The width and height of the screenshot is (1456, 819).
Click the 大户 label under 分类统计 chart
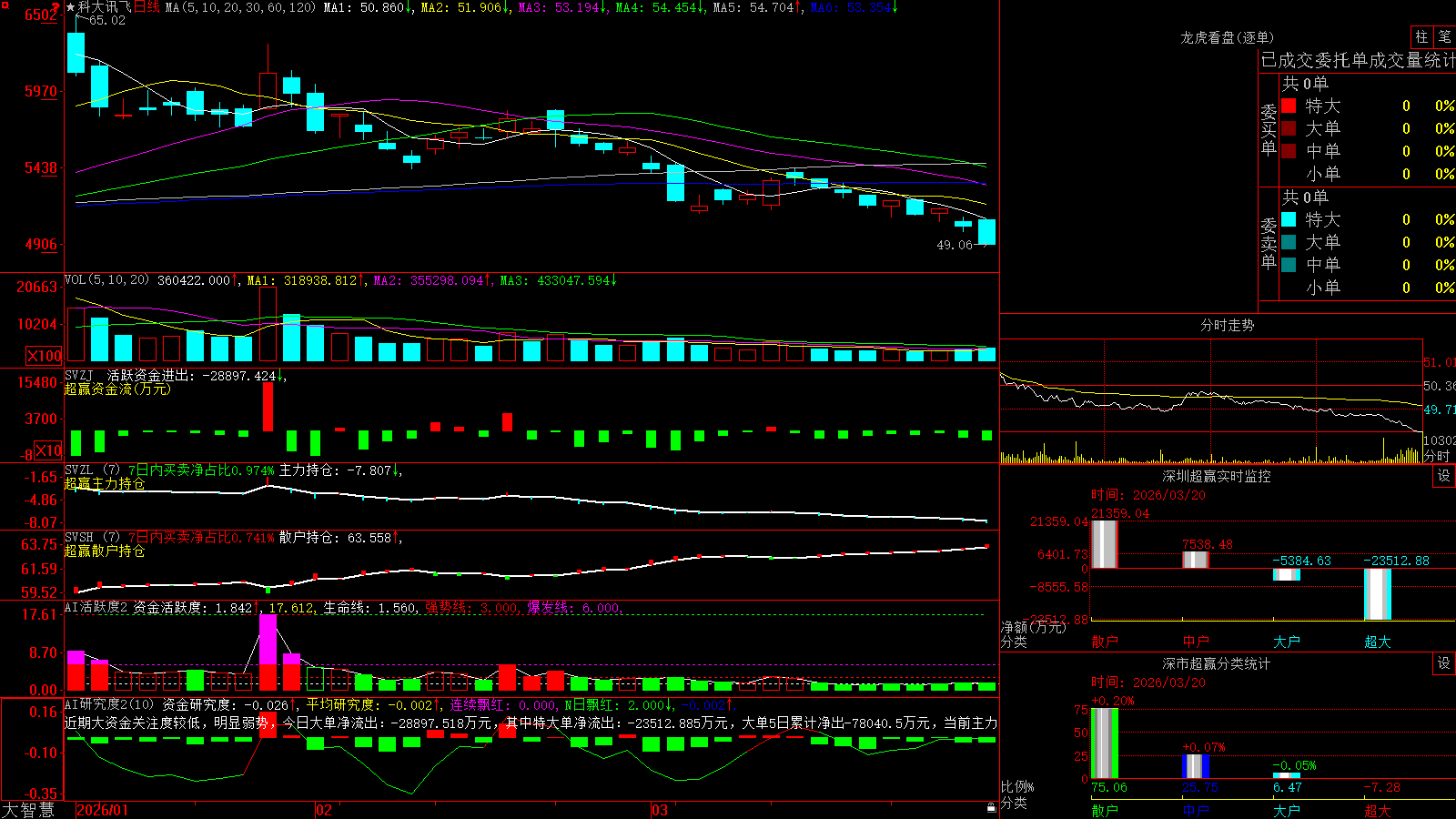[1287, 811]
